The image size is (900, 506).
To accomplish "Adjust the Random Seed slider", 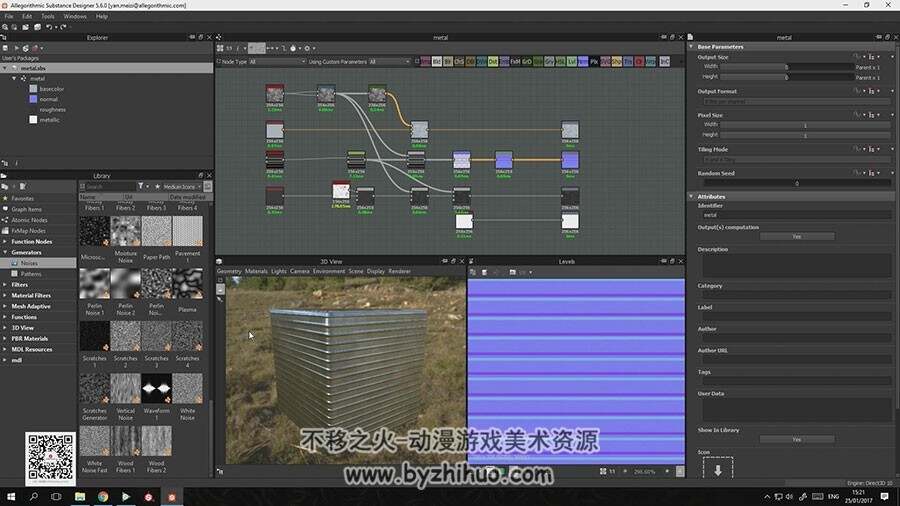I will pos(797,183).
